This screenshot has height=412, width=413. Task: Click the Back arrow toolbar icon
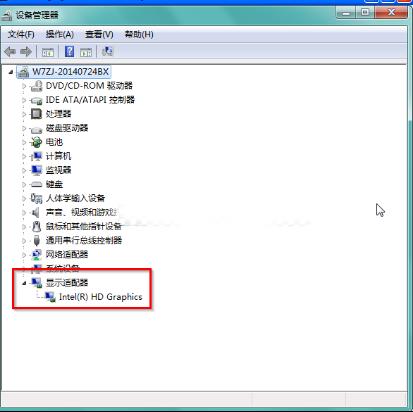[10, 52]
